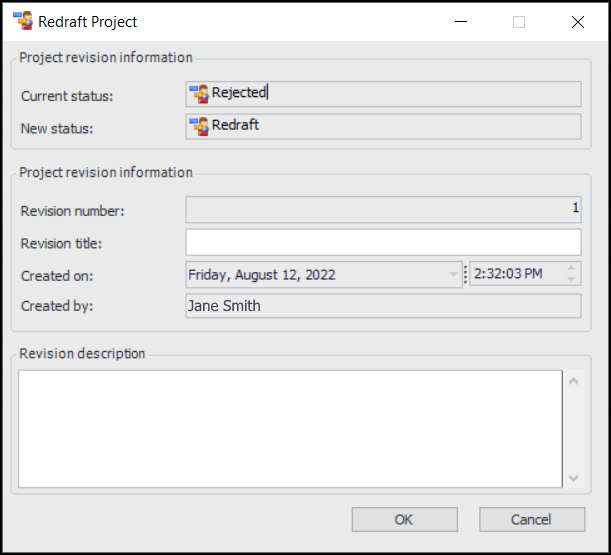Screen dimensions: 611x555
Task: Decrease the time with spinner down arrow
Action: [572, 280]
